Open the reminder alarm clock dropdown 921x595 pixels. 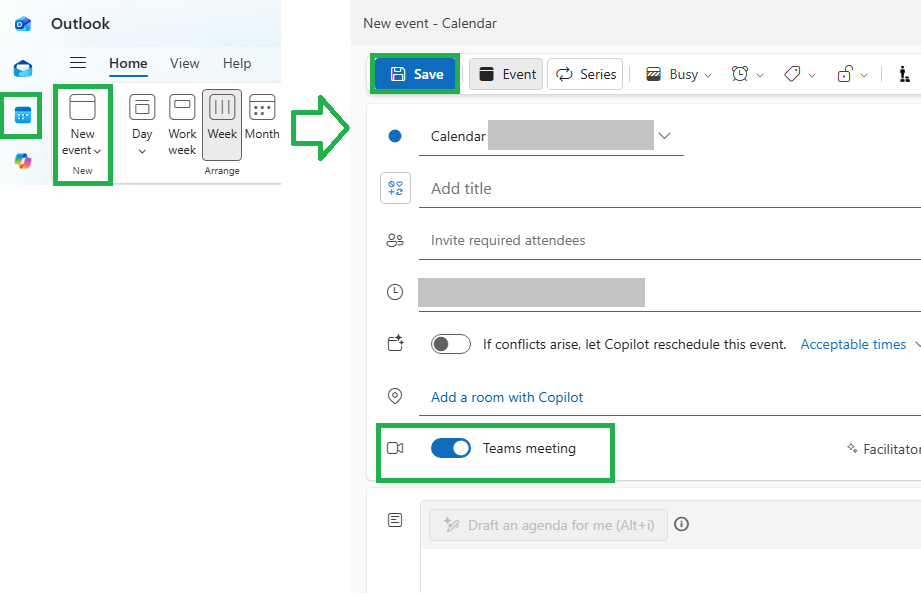click(x=747, y=74)
